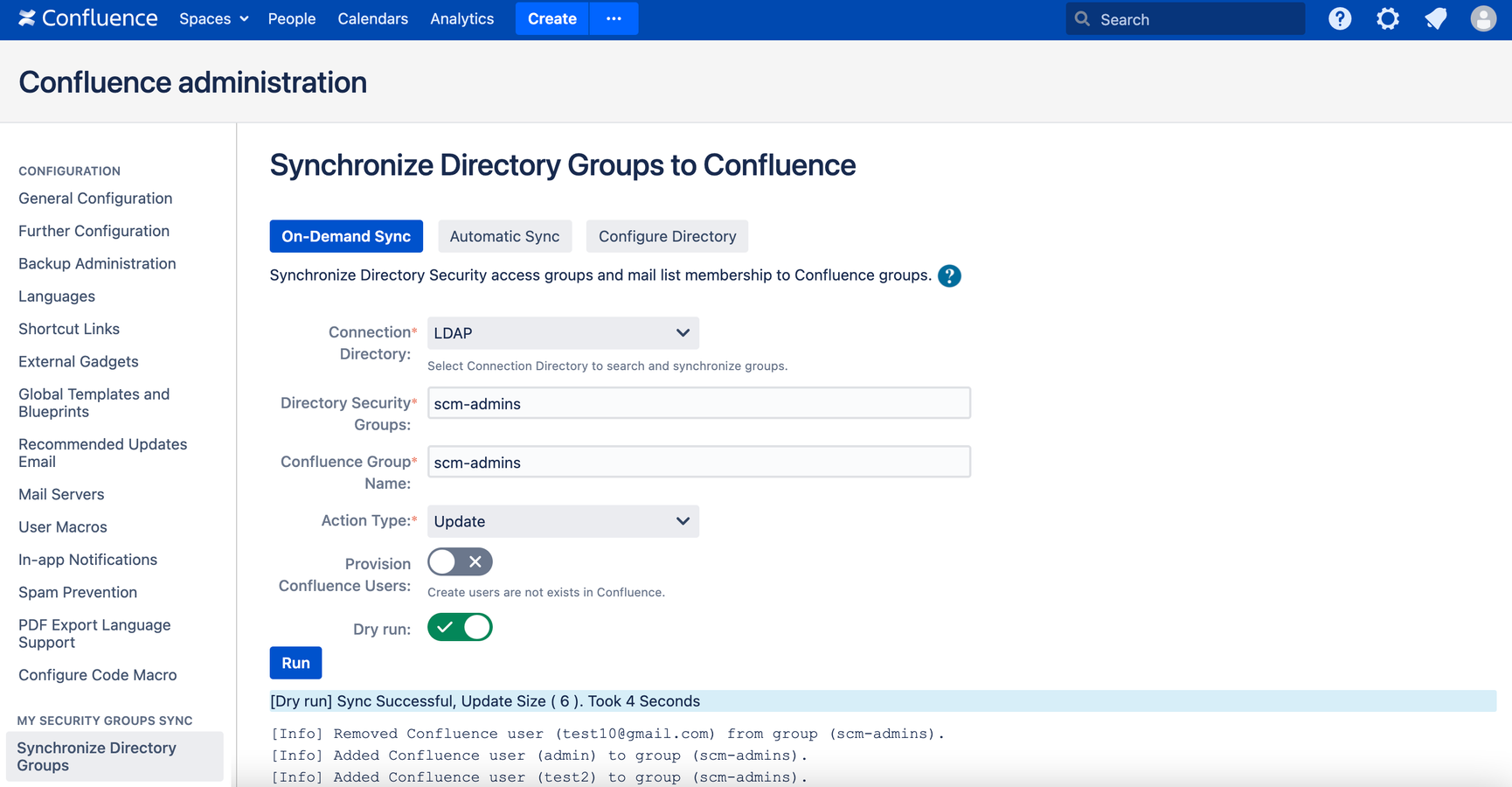This screenshot has width=1512, height=787.
Task: Click the Confluence administration heading
Action: point(193,82)
